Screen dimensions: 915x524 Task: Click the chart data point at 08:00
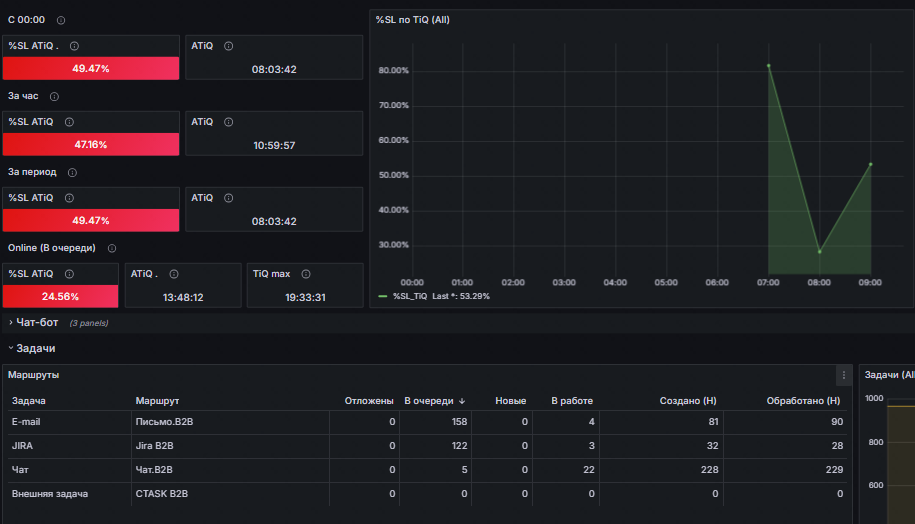click(x=819, y=252)
